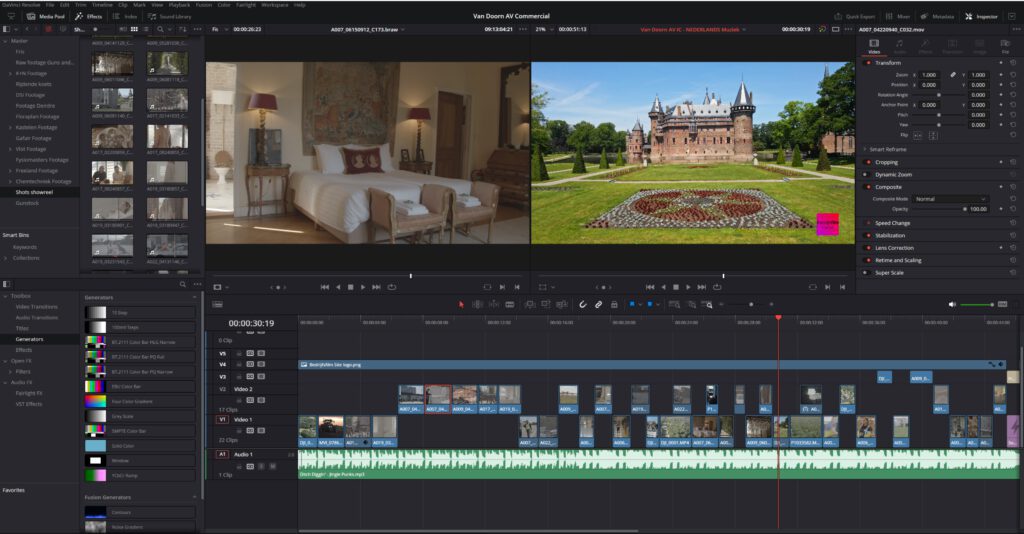Open the Media Pool panel
This screenshot has height=534, width=1024.
point(45,16)
